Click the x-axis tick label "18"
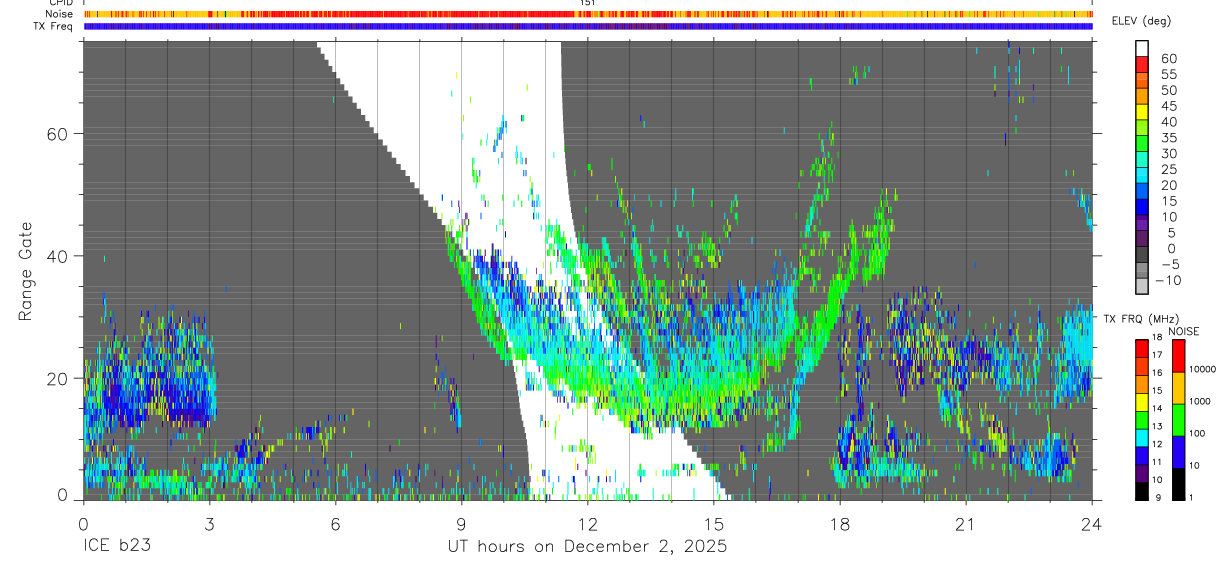 840,523
